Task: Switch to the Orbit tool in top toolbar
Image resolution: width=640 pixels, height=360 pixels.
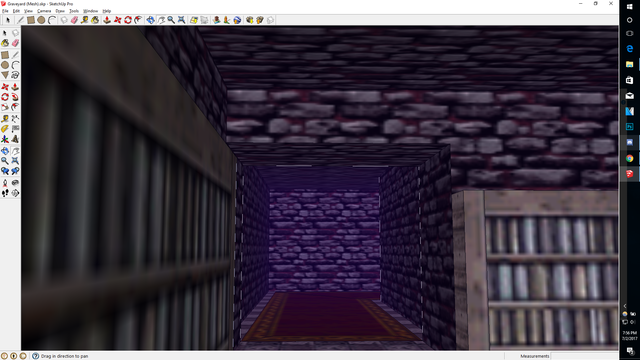Action: [x=150, y=20]
